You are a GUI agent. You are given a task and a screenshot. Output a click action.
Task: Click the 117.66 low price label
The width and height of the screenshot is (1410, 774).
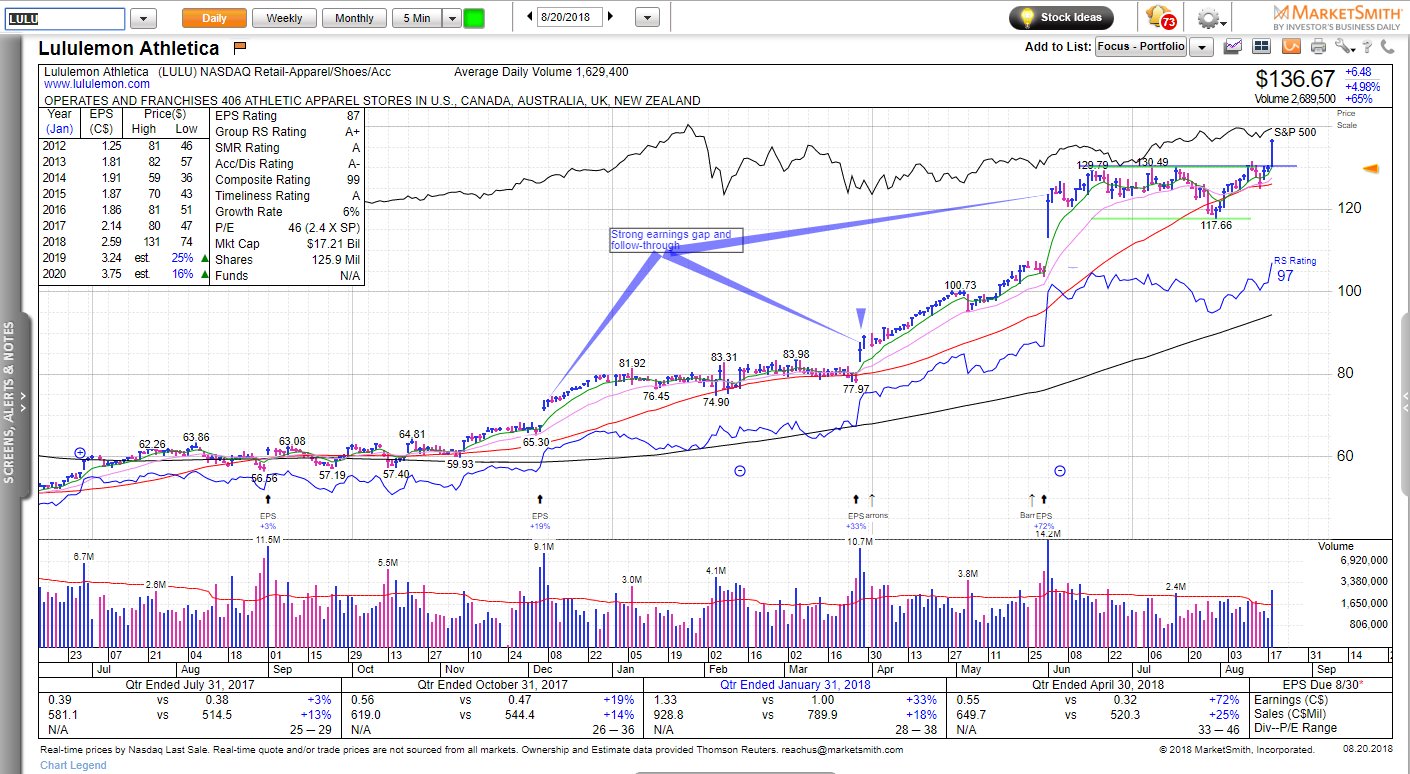(x=1216, y=227)
